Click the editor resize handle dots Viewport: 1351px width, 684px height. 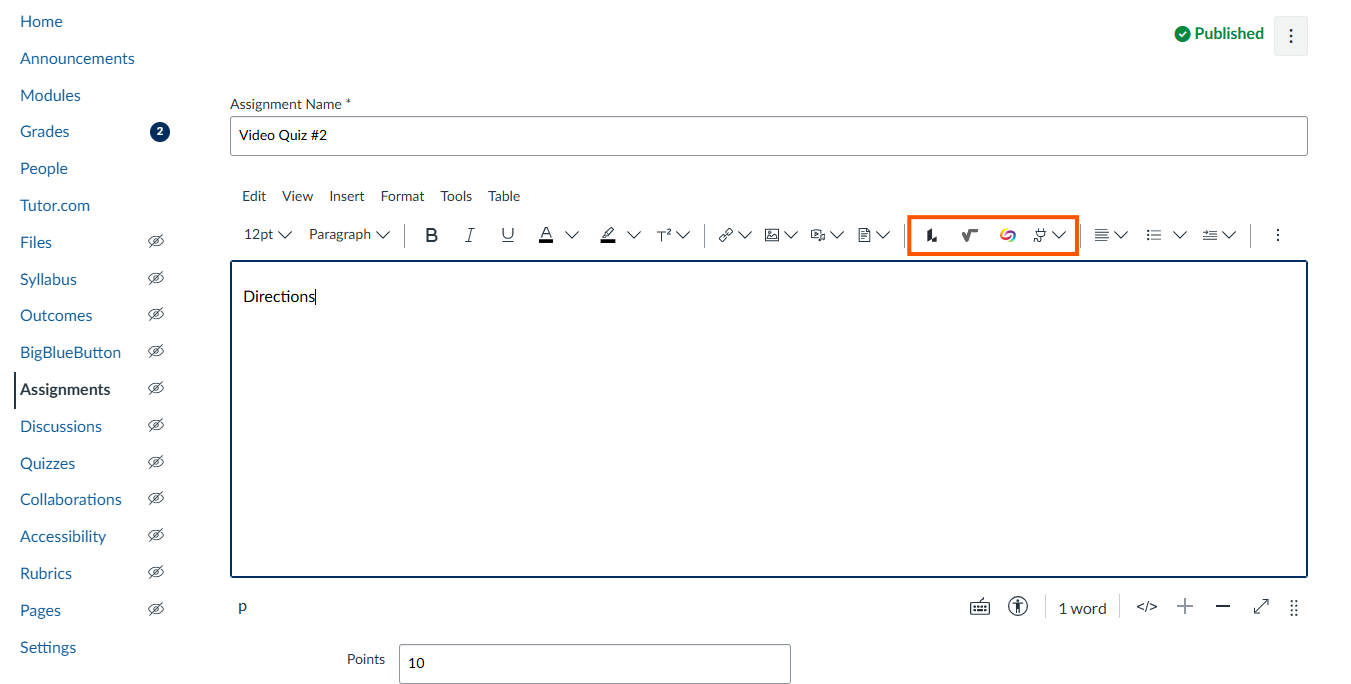1294,607
